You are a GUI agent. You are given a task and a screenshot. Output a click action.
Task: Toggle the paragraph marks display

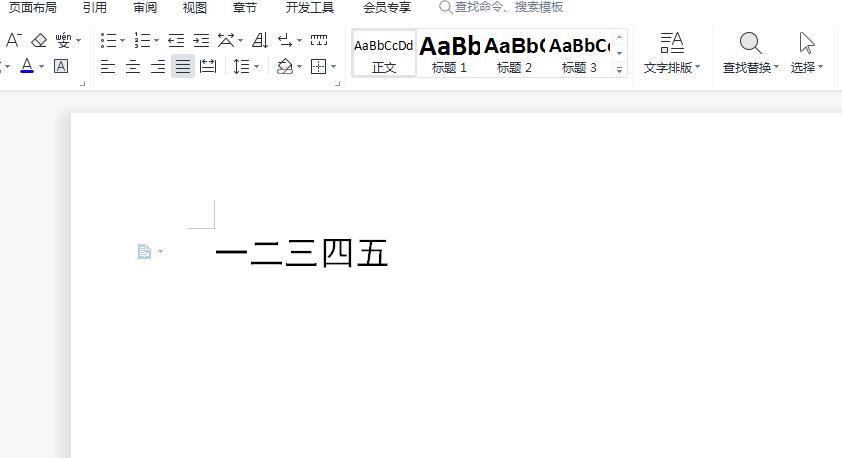coord(285,40)
